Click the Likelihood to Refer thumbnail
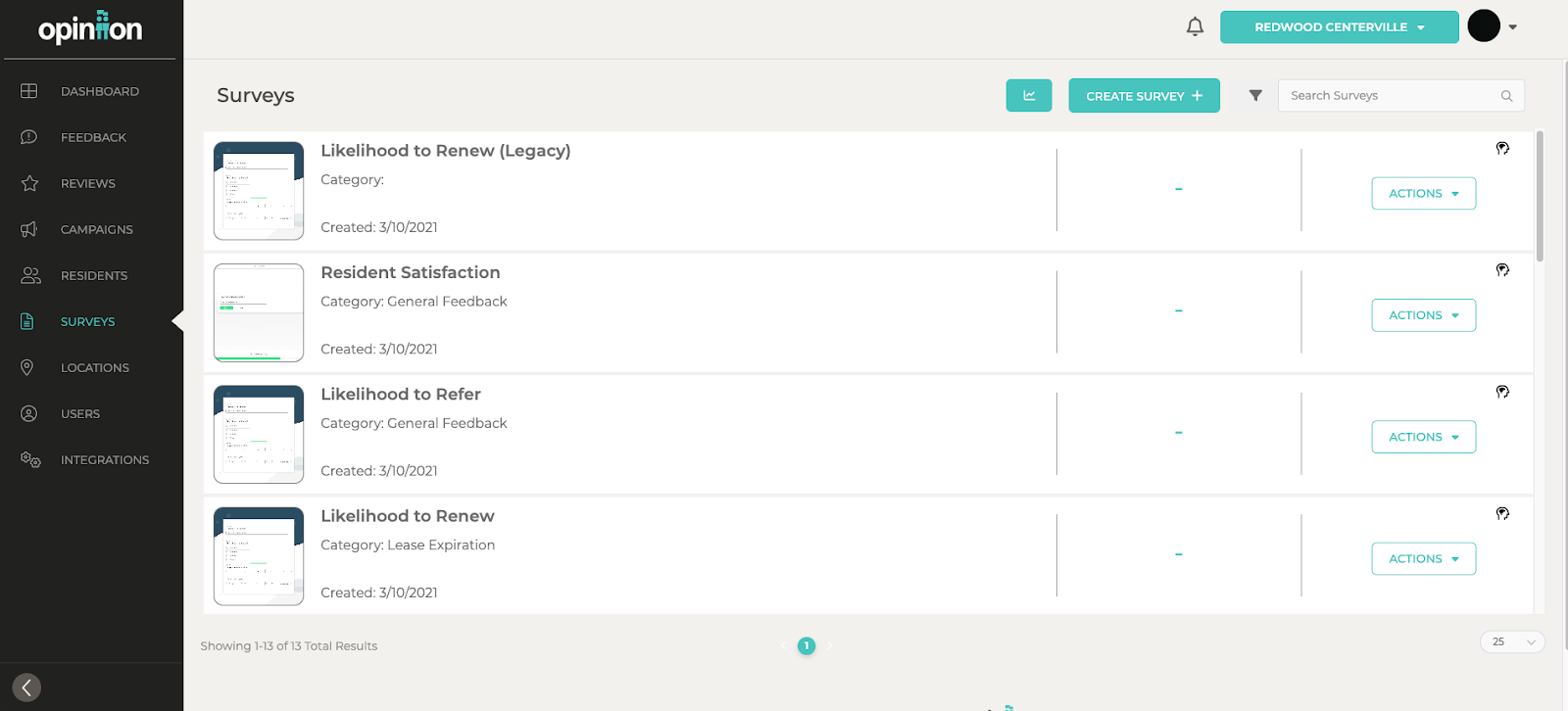This screenshot has width=1568, height=711. pyautogui.click(x=259, y=434)
